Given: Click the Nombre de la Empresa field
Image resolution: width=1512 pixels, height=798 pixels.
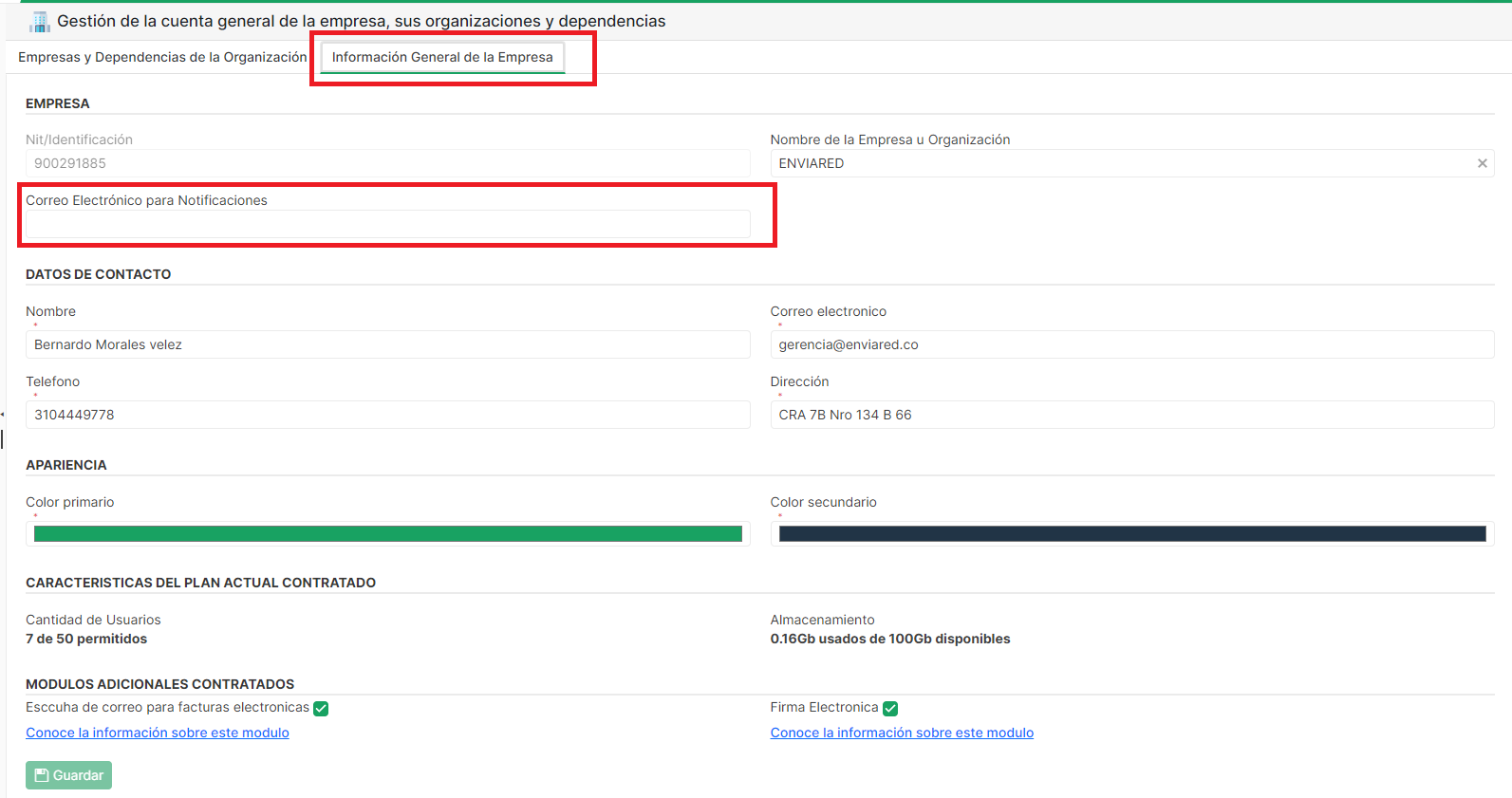Looking at the screenshot, I should (1120, 163).
